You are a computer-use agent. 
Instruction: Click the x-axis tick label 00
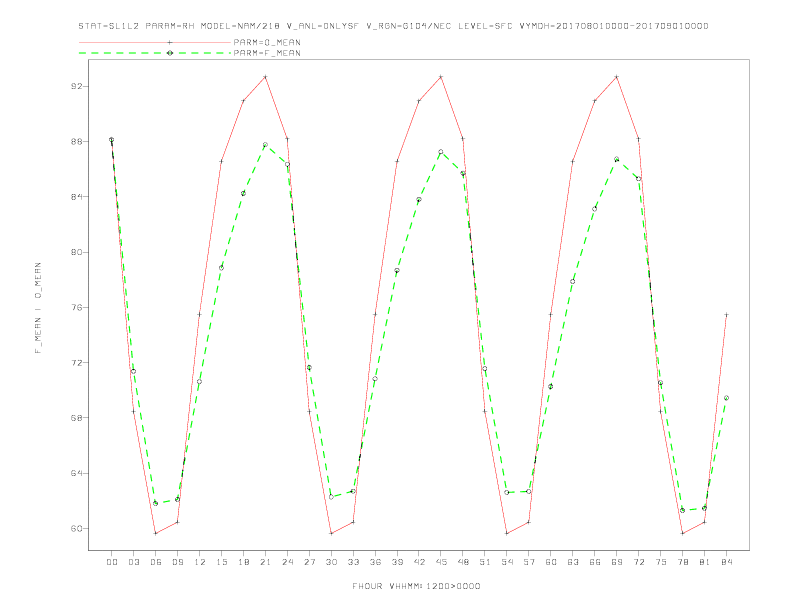112,562
